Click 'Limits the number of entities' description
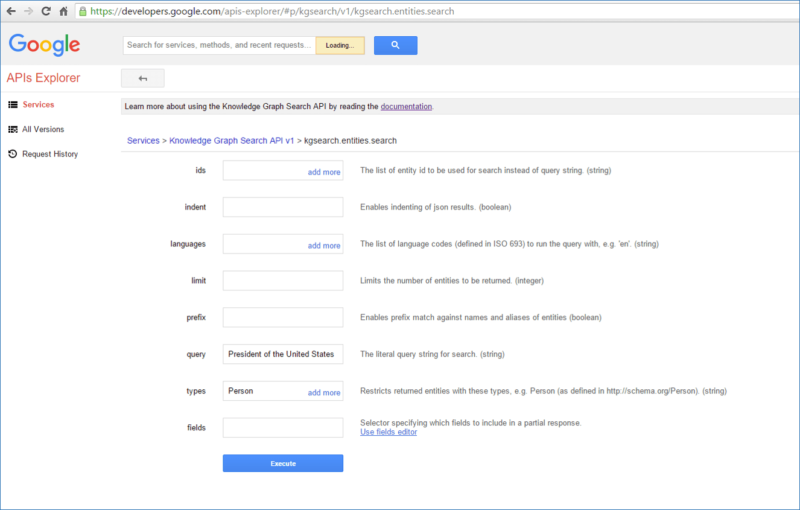This screenshot has height=510, width=800. [x=452, y=280]
